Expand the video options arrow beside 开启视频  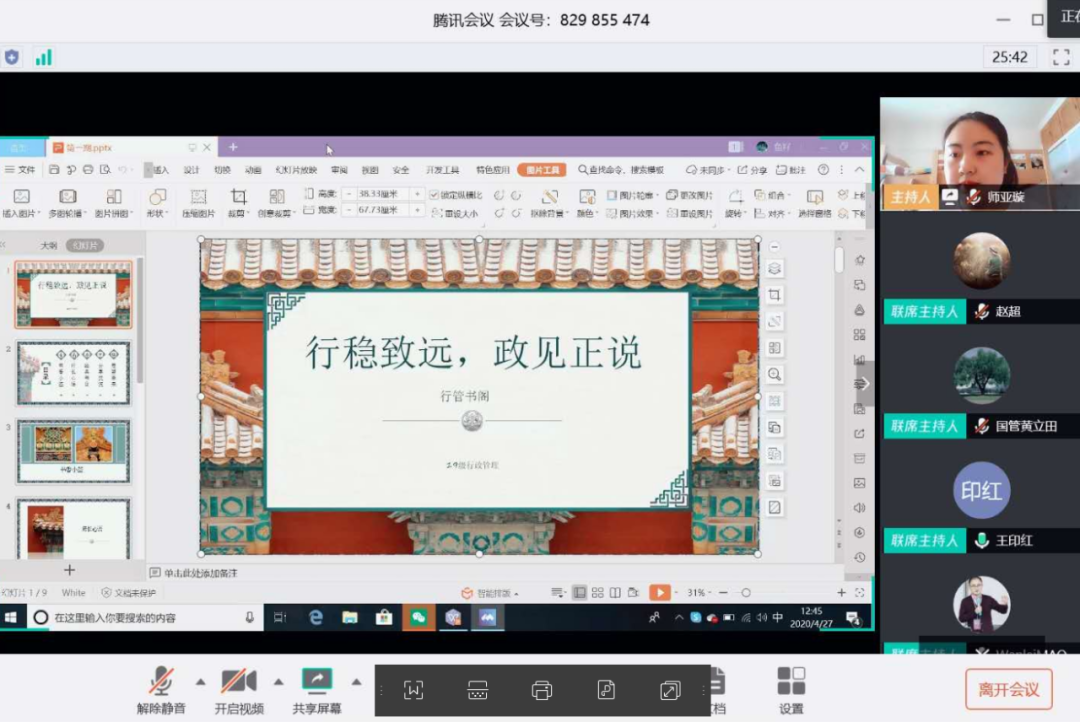click(x=278, y=682)
